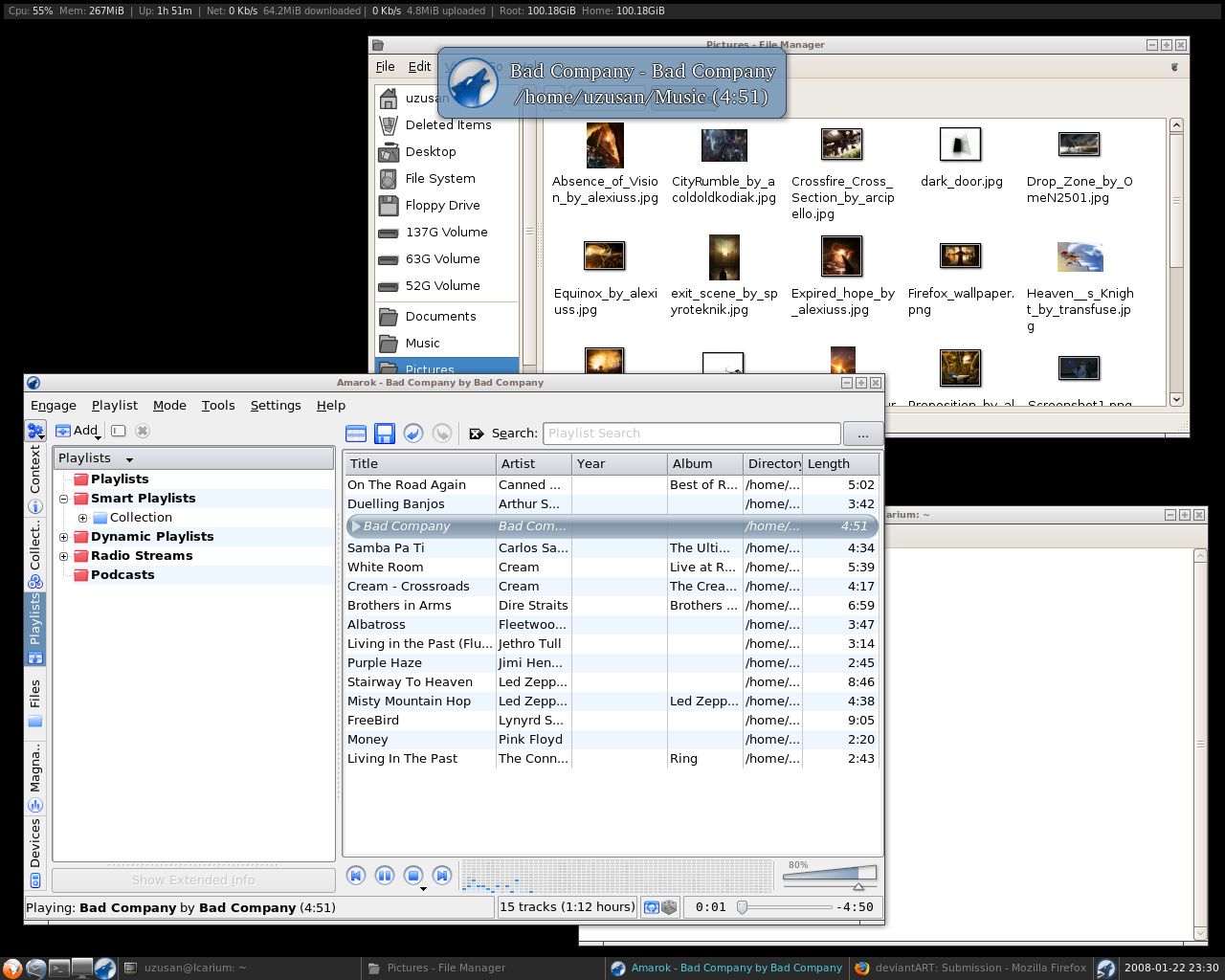Select 137G Volume in File Manager
This screenshot has width=1225, height=980.
[x=446, y=233]
